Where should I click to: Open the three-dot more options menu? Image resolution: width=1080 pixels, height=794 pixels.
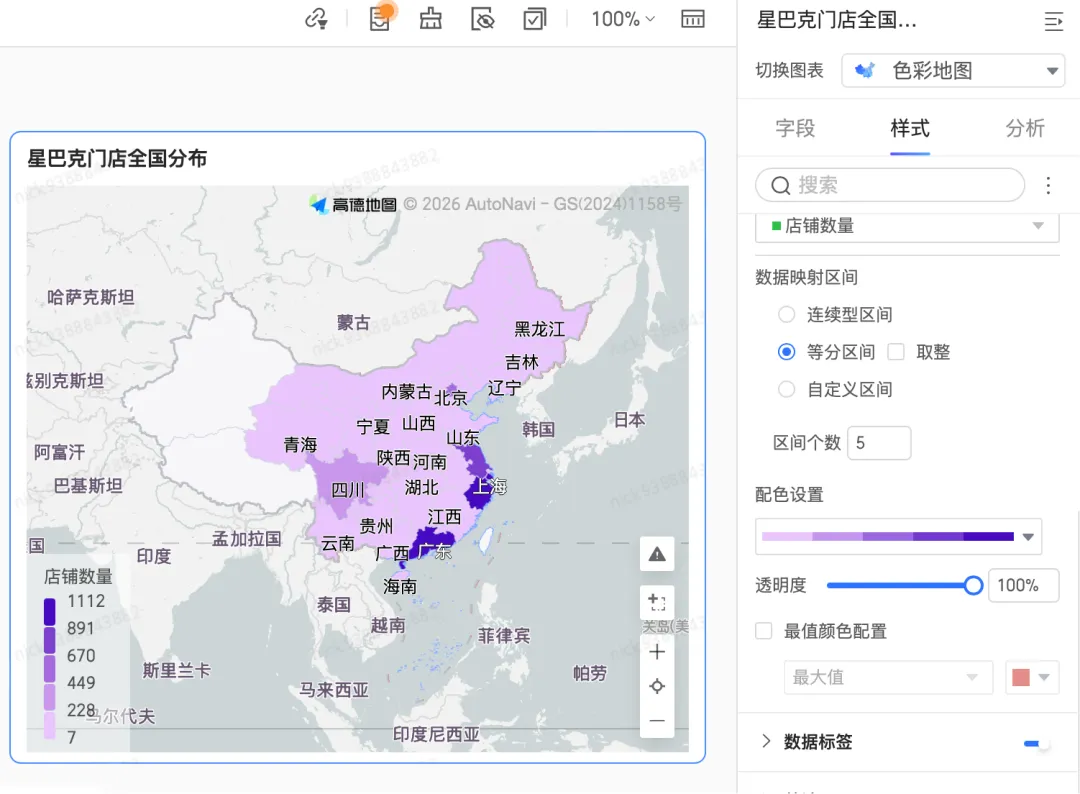[1048, 185]
